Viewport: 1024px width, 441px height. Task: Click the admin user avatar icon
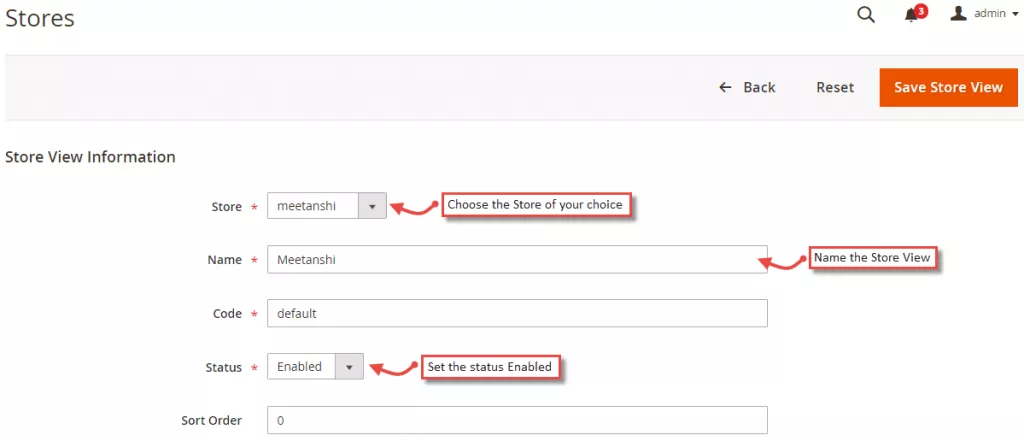[958, 14]
